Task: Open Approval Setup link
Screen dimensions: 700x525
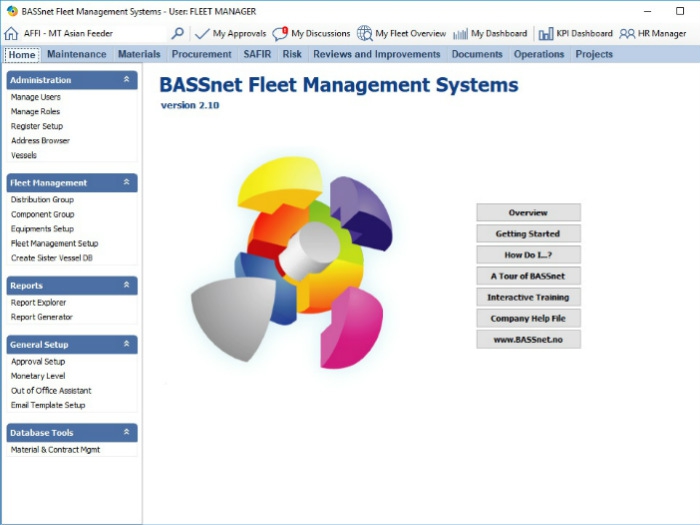Action: pos(38,361)
